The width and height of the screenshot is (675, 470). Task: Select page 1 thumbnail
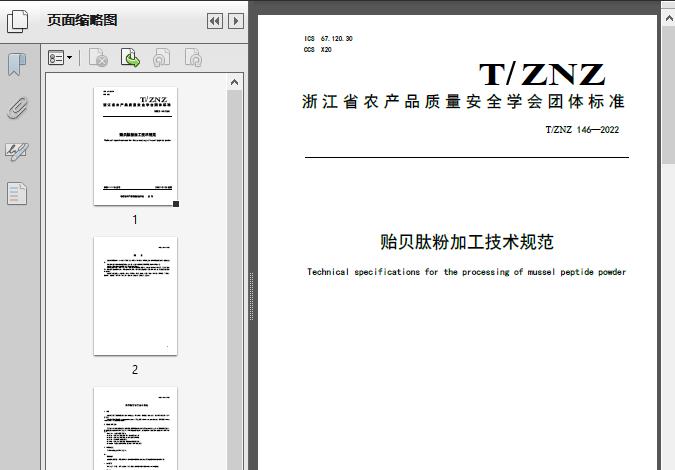click(x=135, y=146)
